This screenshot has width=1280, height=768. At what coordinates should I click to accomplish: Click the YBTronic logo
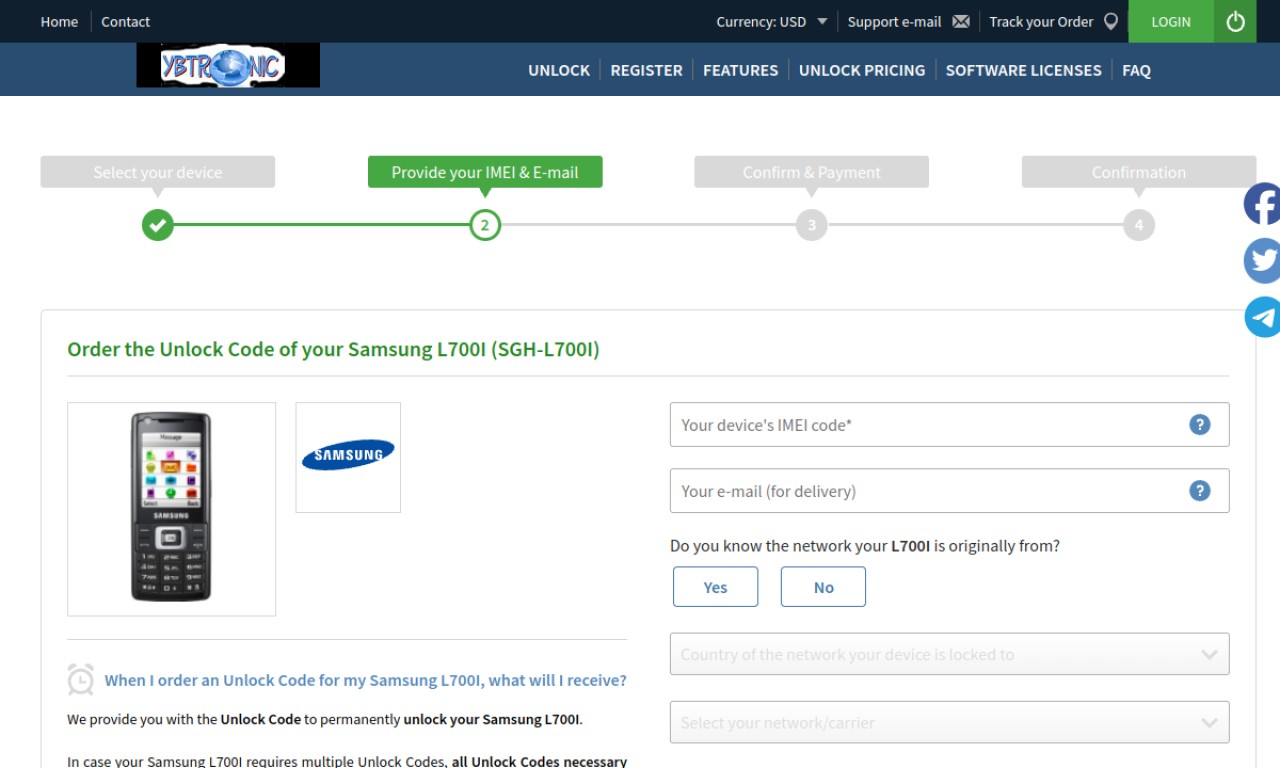(228, 66)
